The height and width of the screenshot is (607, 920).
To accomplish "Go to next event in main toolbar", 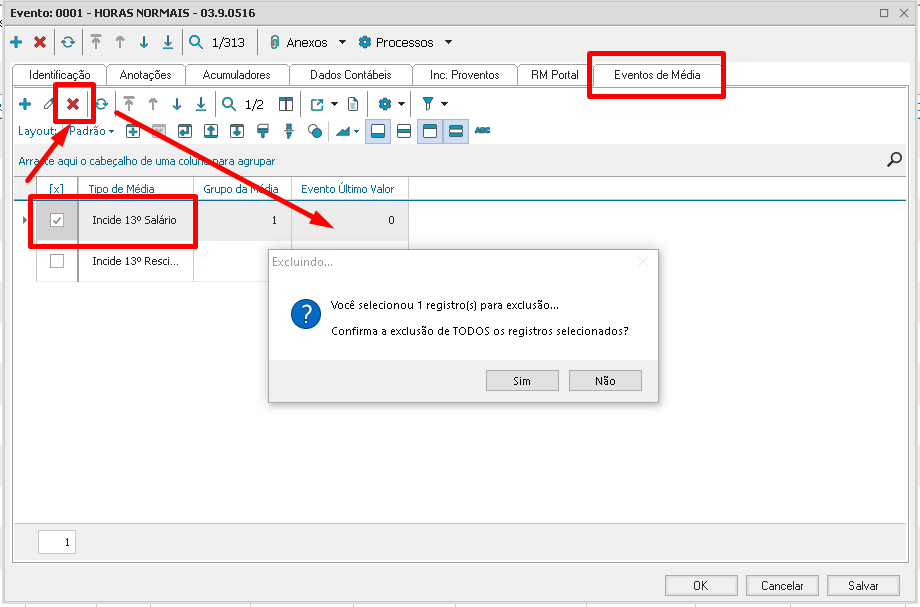I will 144,42.
